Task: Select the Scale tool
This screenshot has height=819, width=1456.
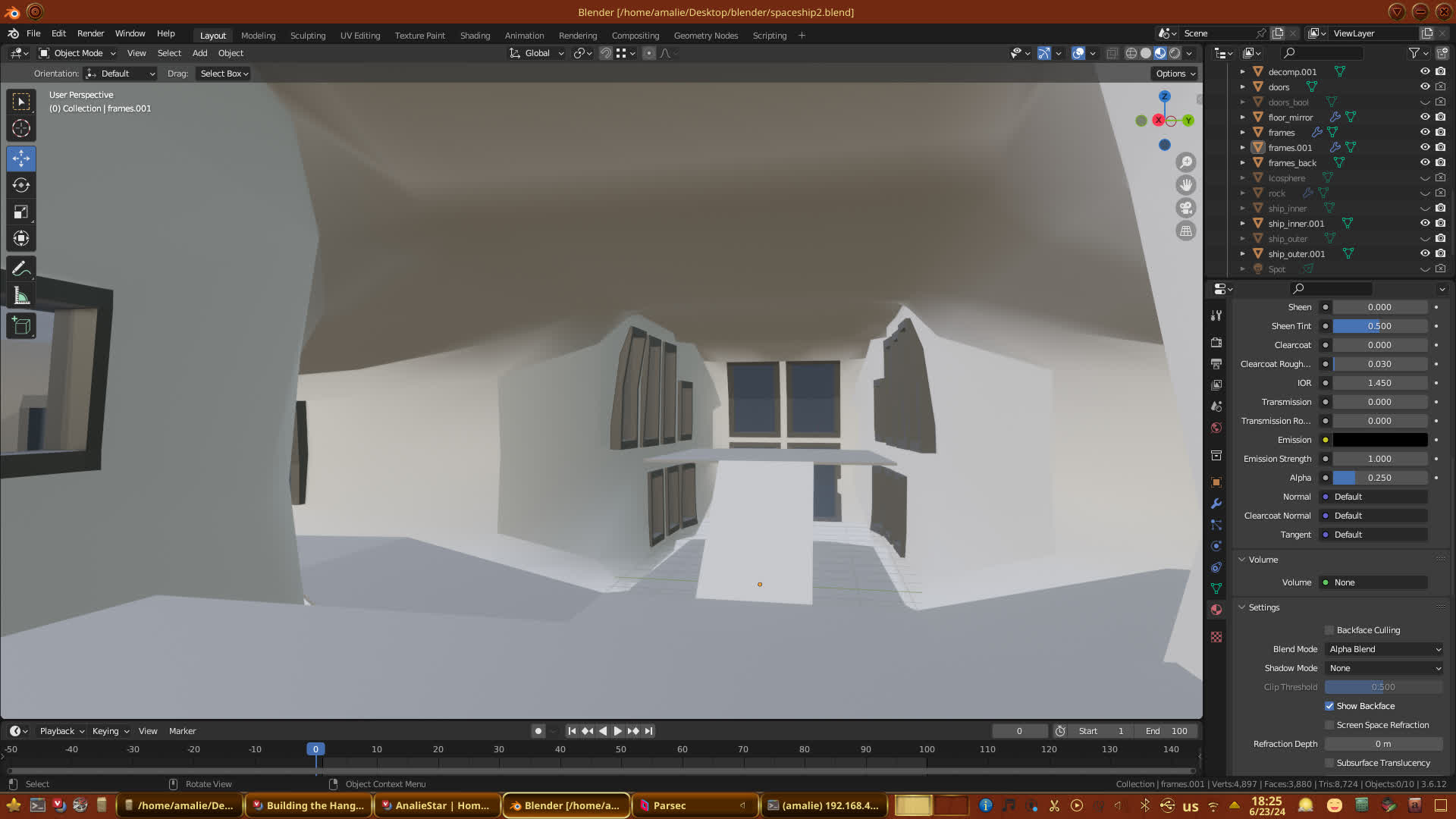Action: coord(21,212)
